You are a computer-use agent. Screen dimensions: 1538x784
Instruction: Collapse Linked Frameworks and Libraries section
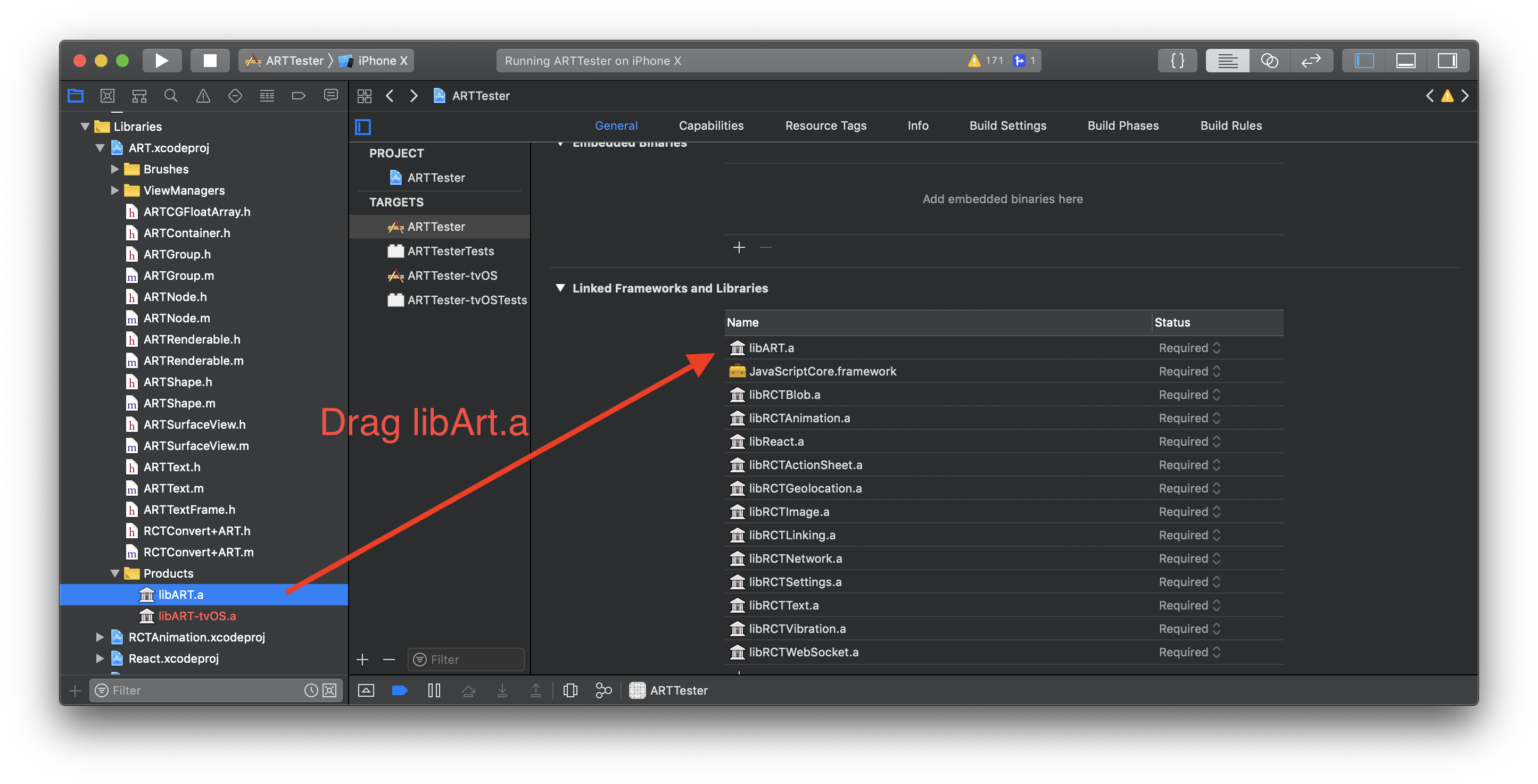click(x=560, y=288)
